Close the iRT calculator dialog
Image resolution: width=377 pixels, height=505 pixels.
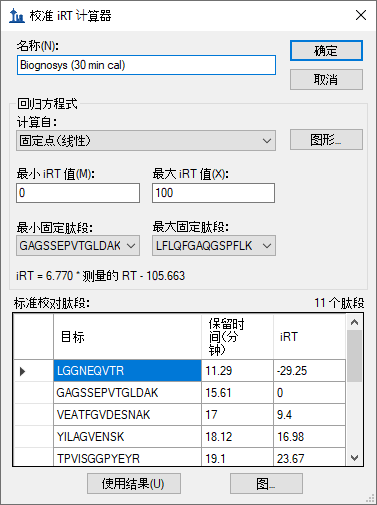click(x=361, y=15)
